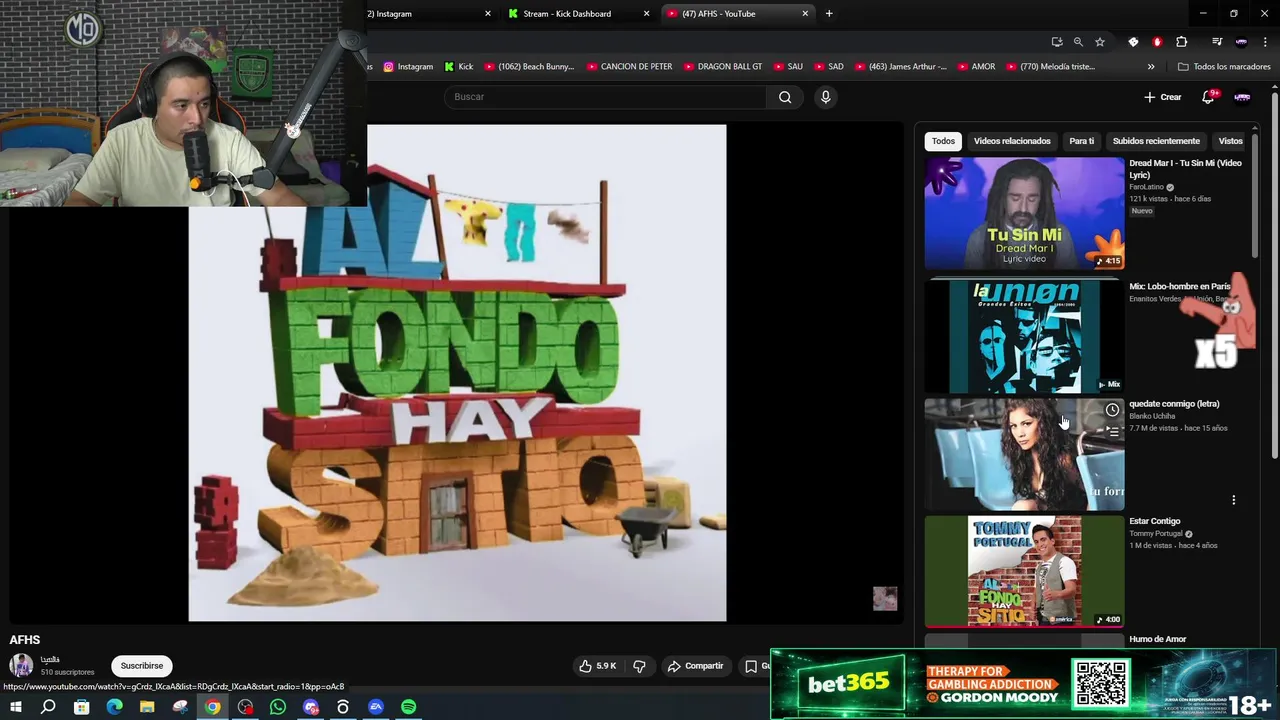Close the AFHS - YouTube tab
Image resolution: width=1280 pixels, height=720 pixels.
805,14
